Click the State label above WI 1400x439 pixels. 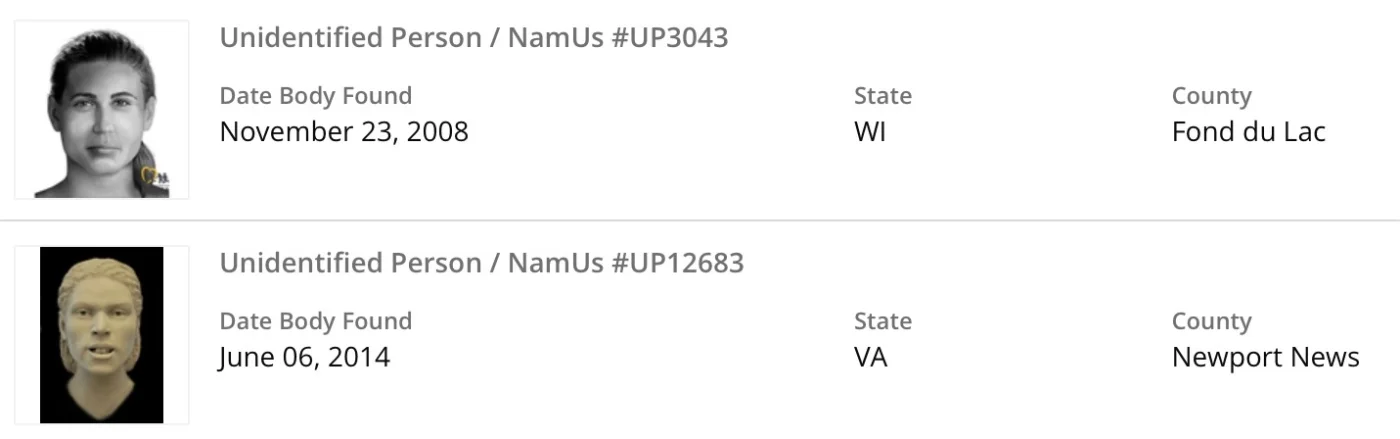883,96
